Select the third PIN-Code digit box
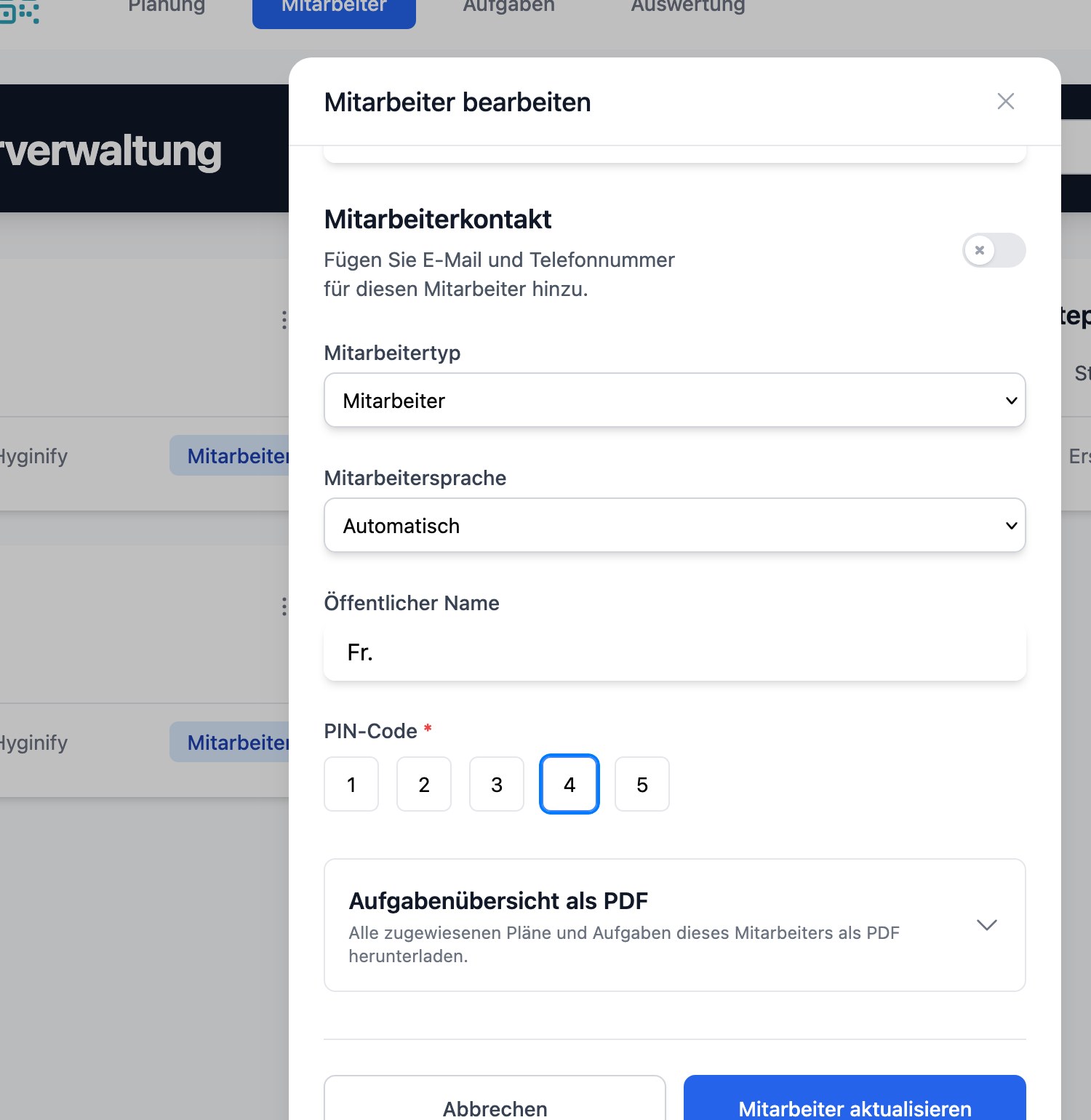 [x=497, y=784]
